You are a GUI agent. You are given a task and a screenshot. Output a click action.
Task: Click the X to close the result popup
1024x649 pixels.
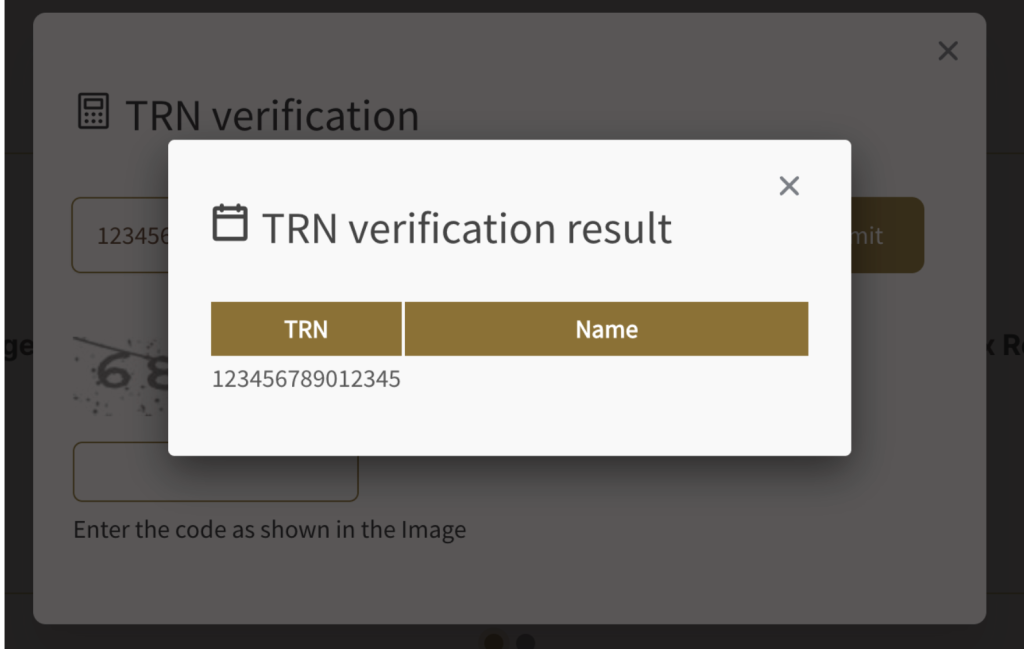coord(789,185)
